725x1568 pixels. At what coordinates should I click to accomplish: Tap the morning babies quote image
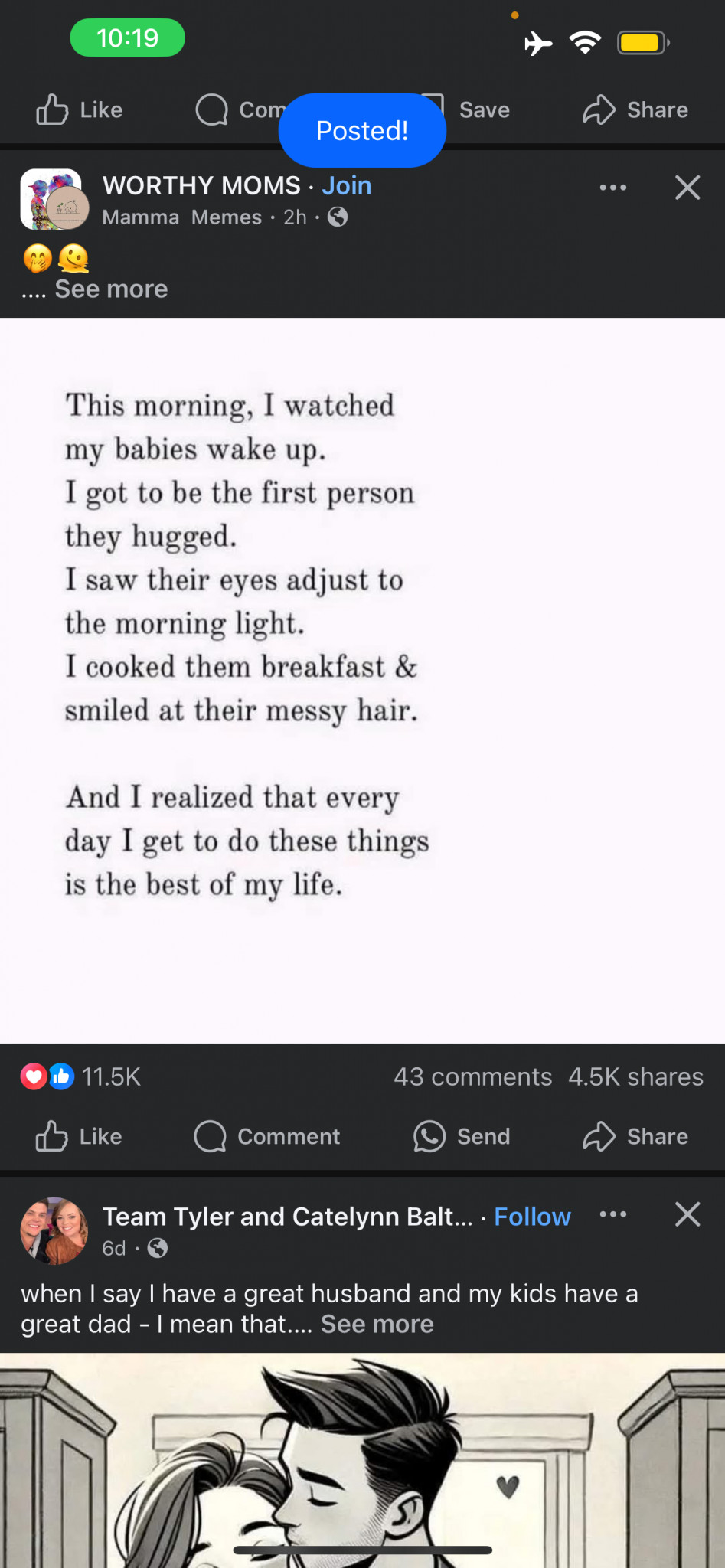[x=362, y=680]
